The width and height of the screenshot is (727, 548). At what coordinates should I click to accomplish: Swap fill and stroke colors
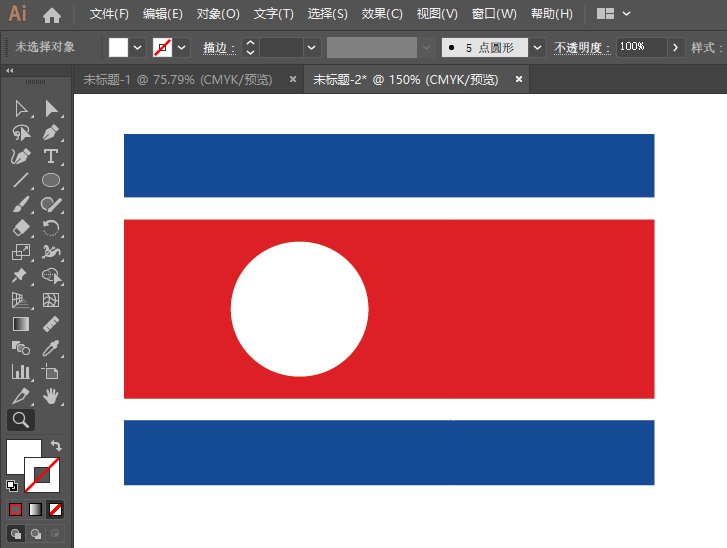point(56,446)
